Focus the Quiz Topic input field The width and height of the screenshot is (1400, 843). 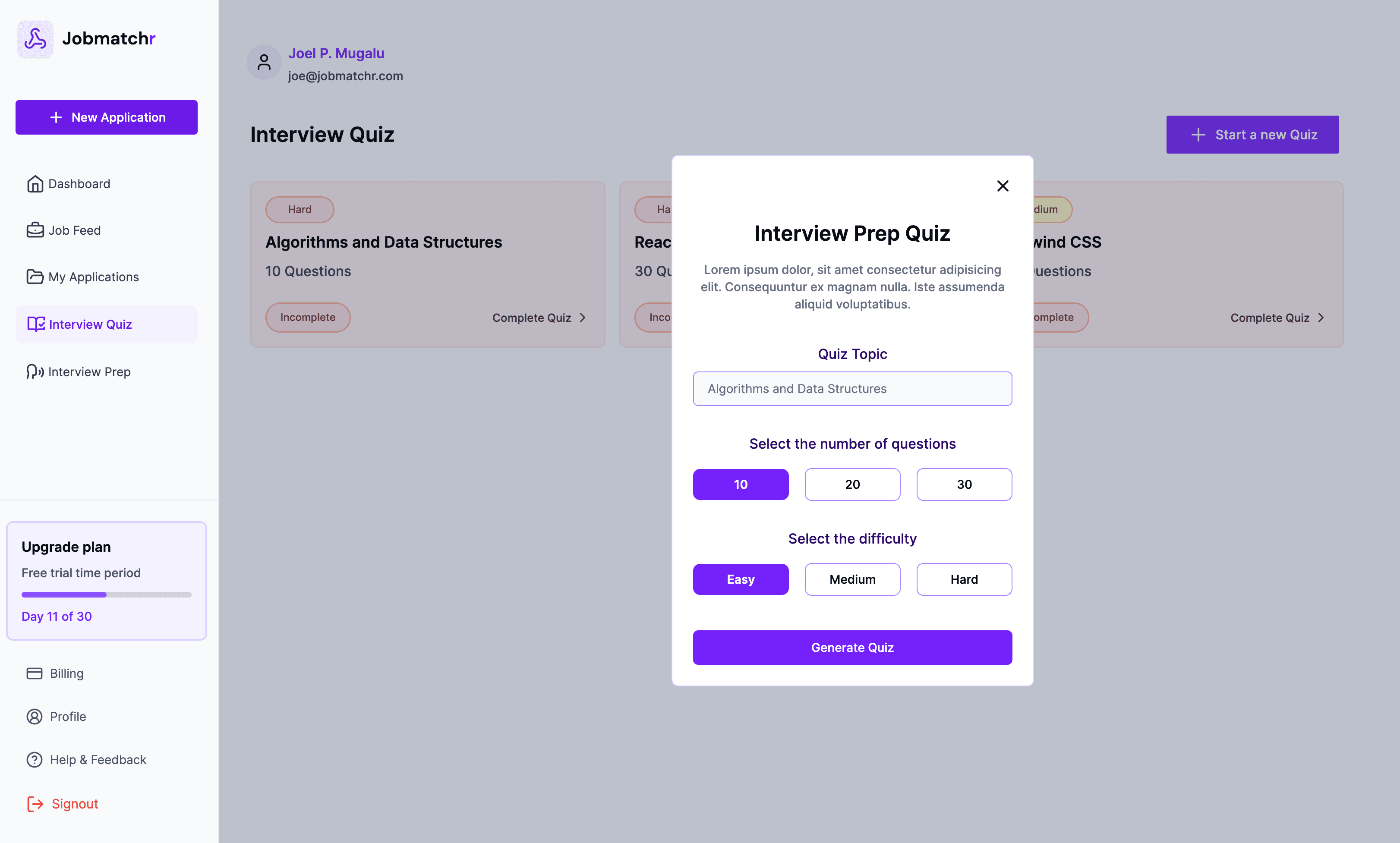(852, 389)
